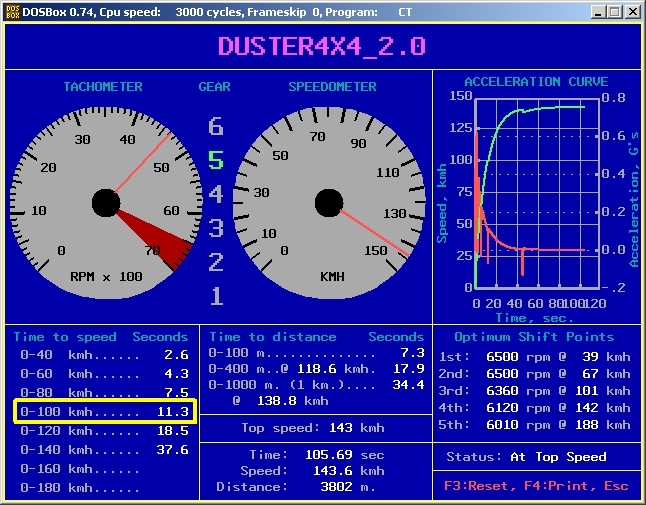Click the DOSBox icon in title bar
The width and height of the screenshot is (646, 505).
[x=12, y=12]
